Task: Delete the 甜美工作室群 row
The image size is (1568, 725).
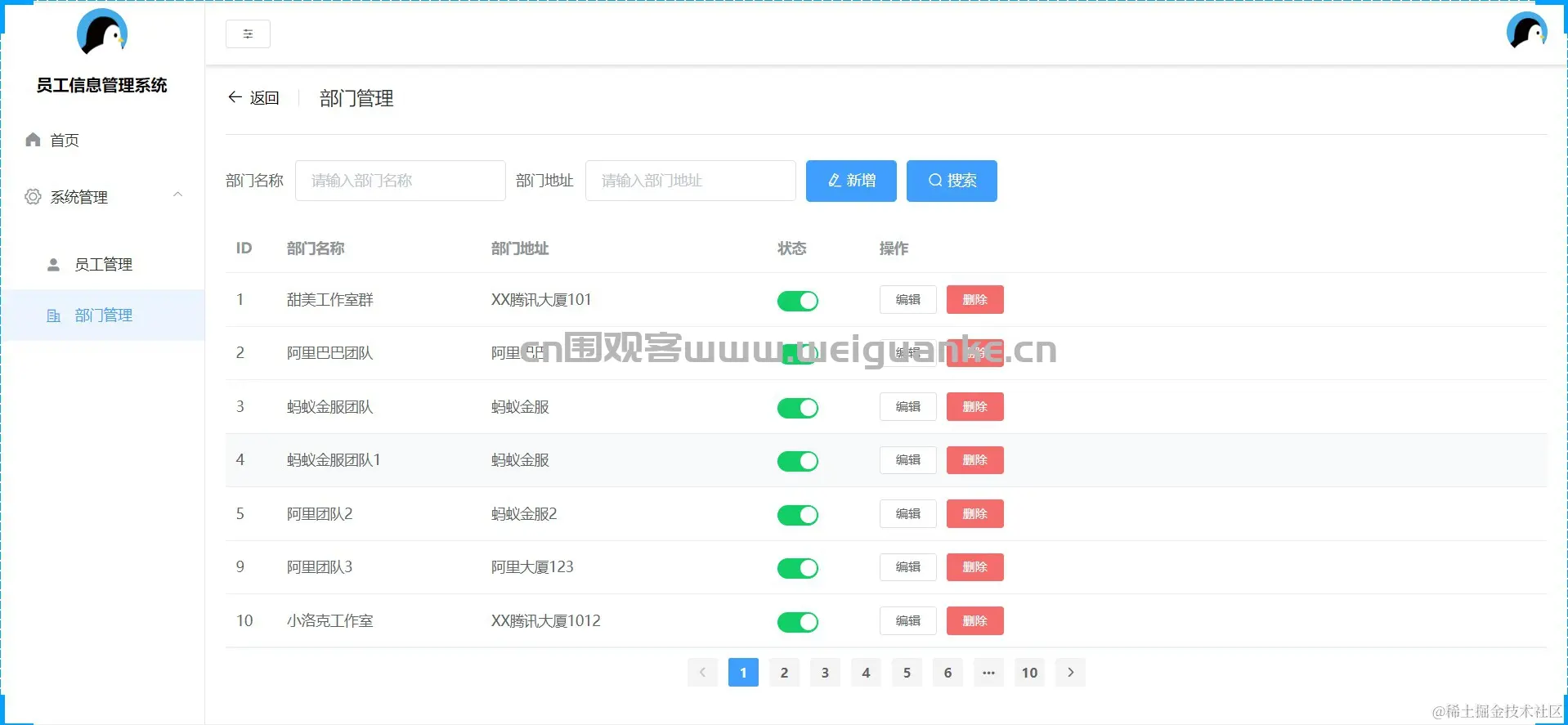Action: tap(975, 300)
